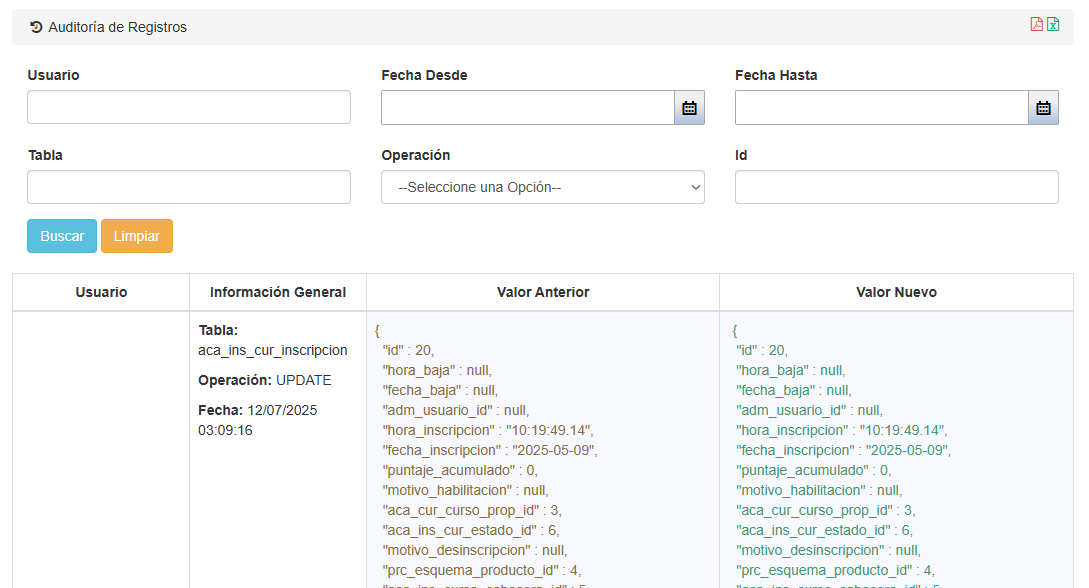Focus the Usuario filter field
The width and height of the screenshot is (1089, 588).
click(188, 107)
